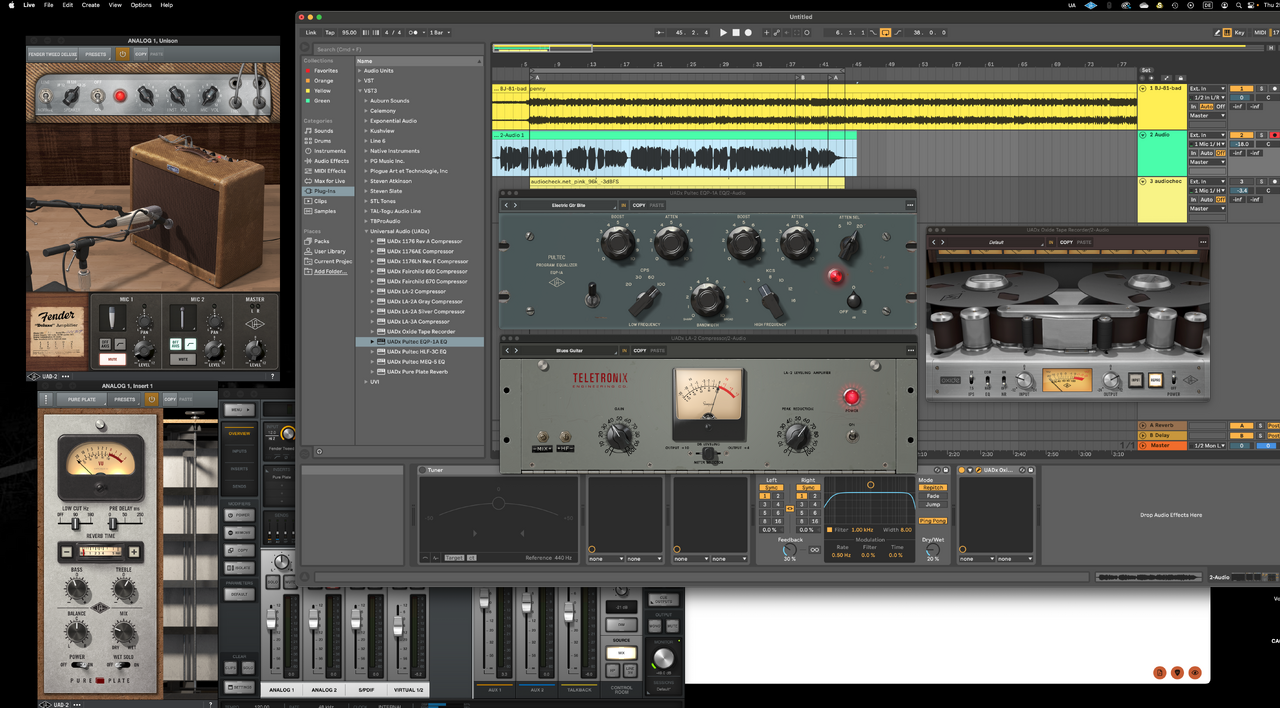This screenshot has width=1280, height=708.
Task: Open the 1 Bar quantization menu
Action: 438,32
